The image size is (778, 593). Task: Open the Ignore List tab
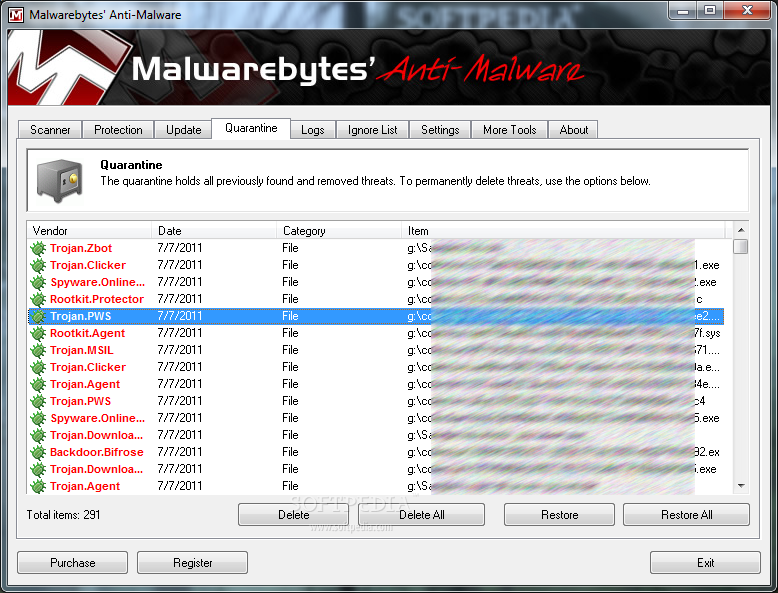373,130
